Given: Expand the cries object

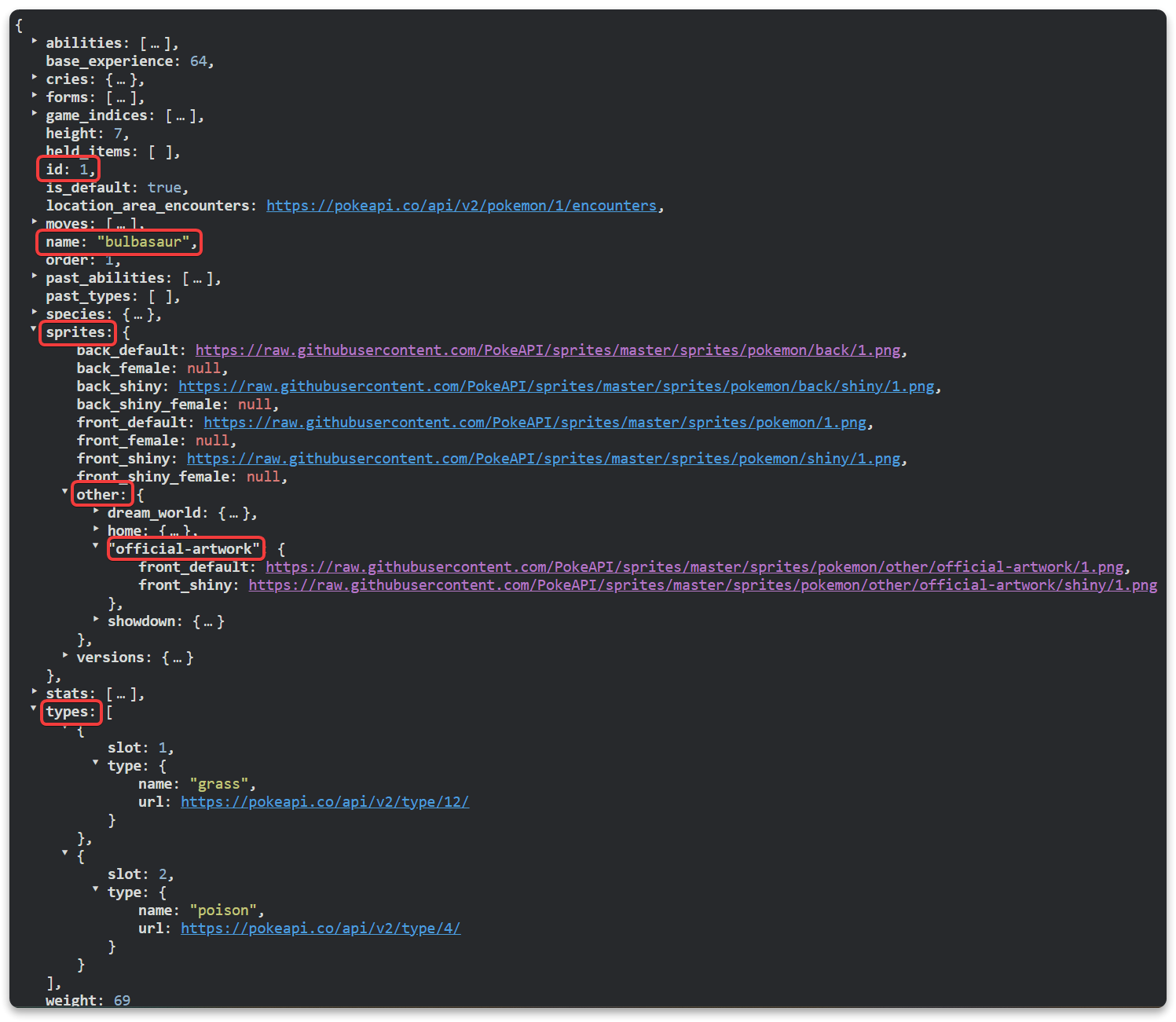Looking at the screenshot, I should pos(35,79).
